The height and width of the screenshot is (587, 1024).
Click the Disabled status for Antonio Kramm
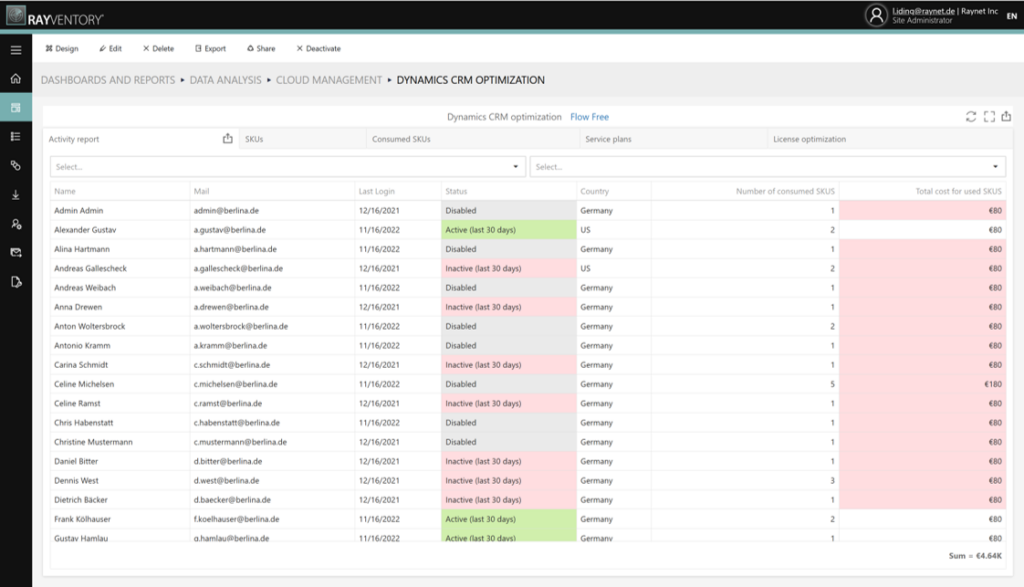click(509, 345)
